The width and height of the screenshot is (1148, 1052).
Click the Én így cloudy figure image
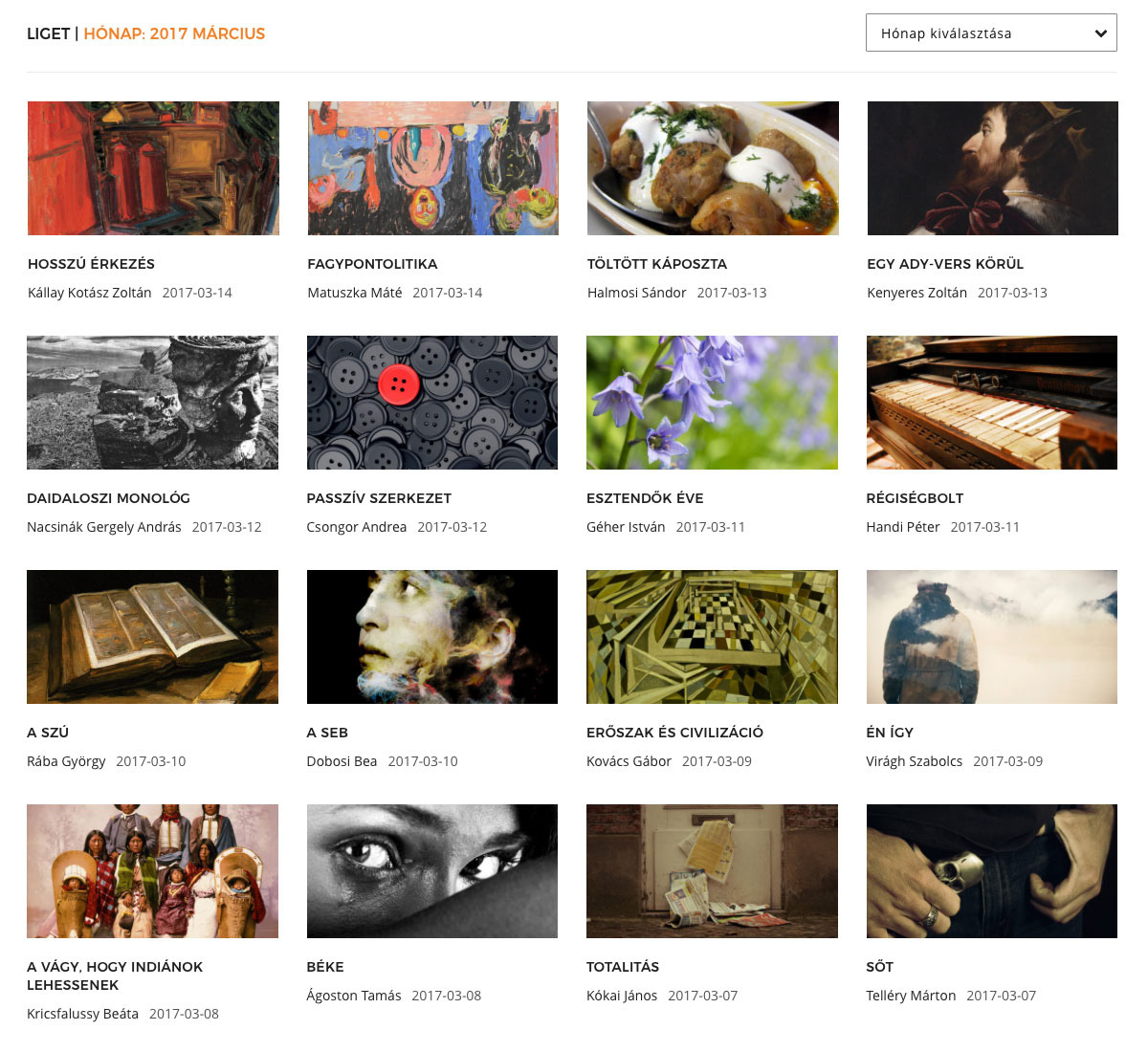[x=992, y=637]
